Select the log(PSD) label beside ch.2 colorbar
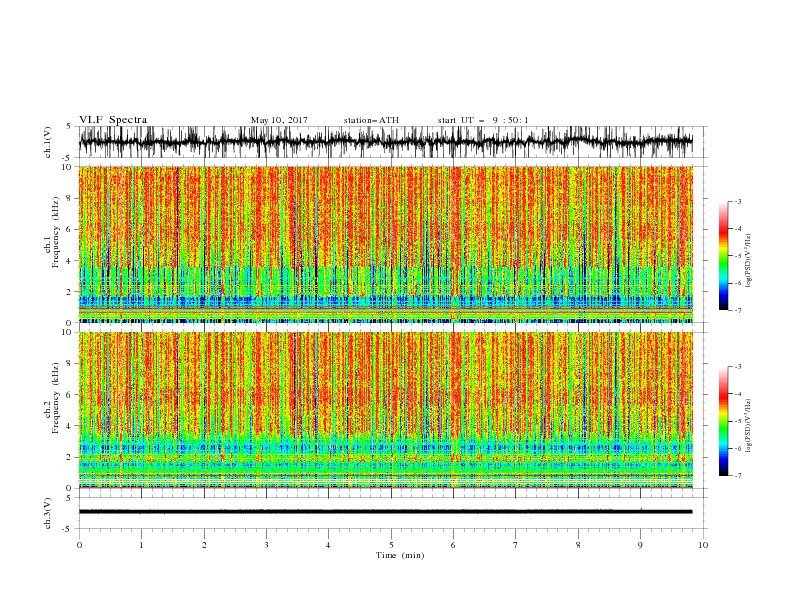 click(749, 426)
